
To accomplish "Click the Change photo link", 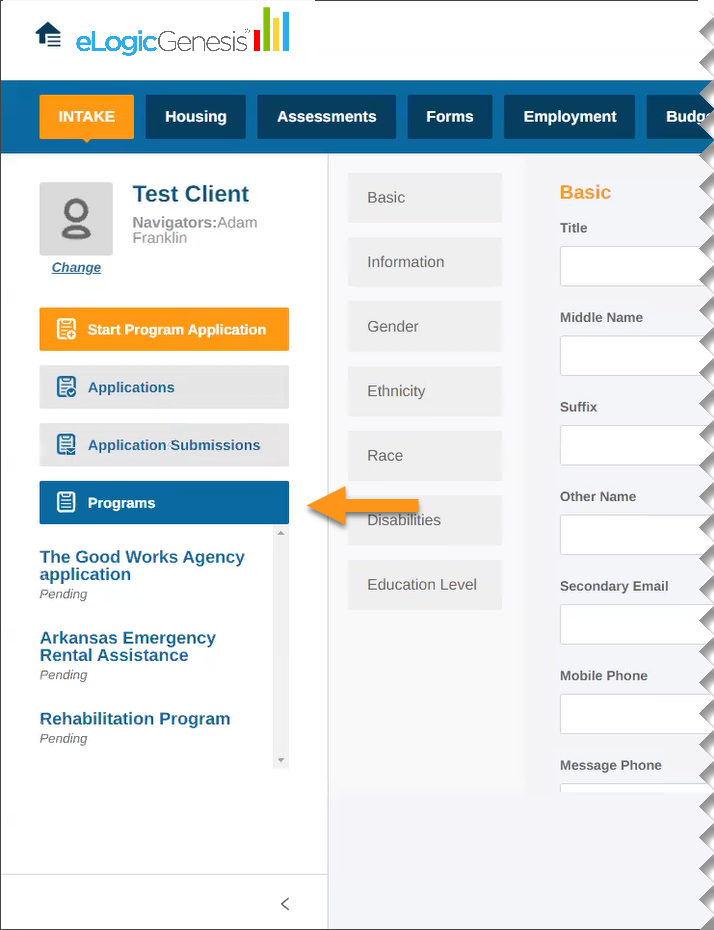I will 76,267.
